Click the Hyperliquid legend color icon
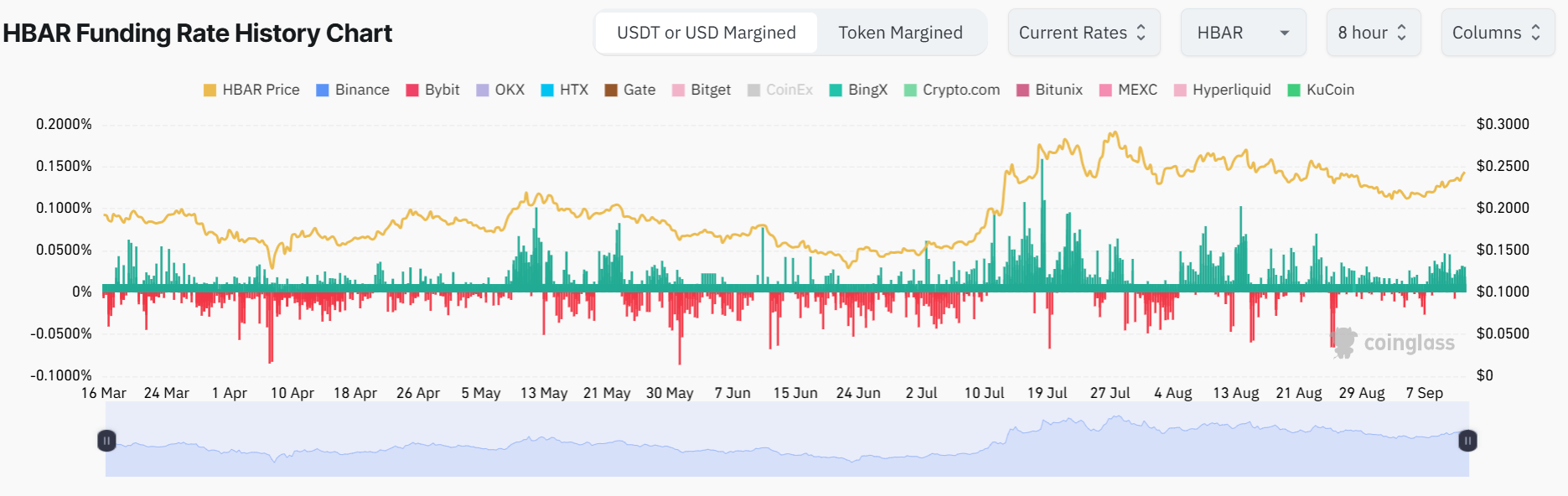 click(x=1180, y=90)
